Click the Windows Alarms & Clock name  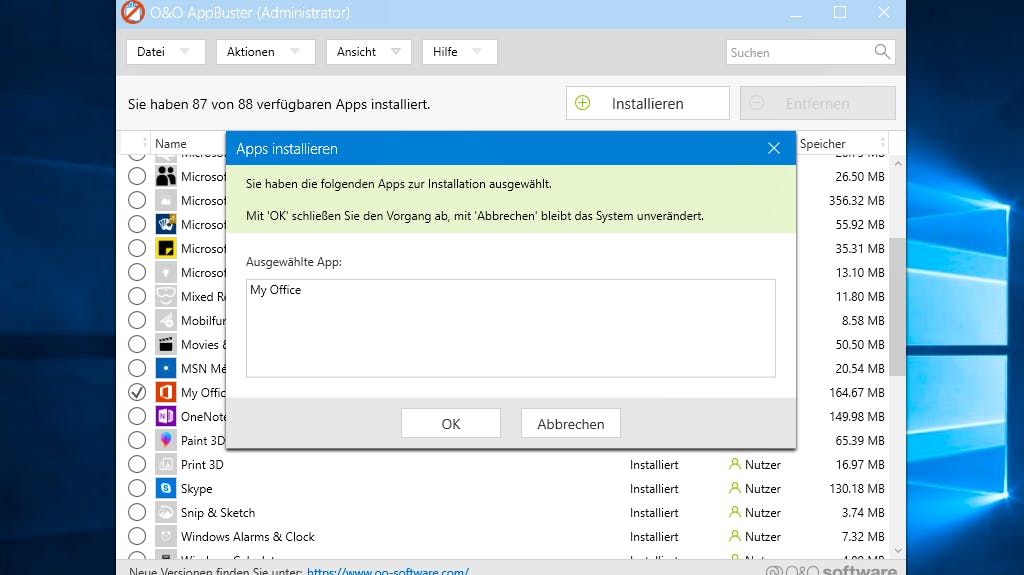[248, 536]
